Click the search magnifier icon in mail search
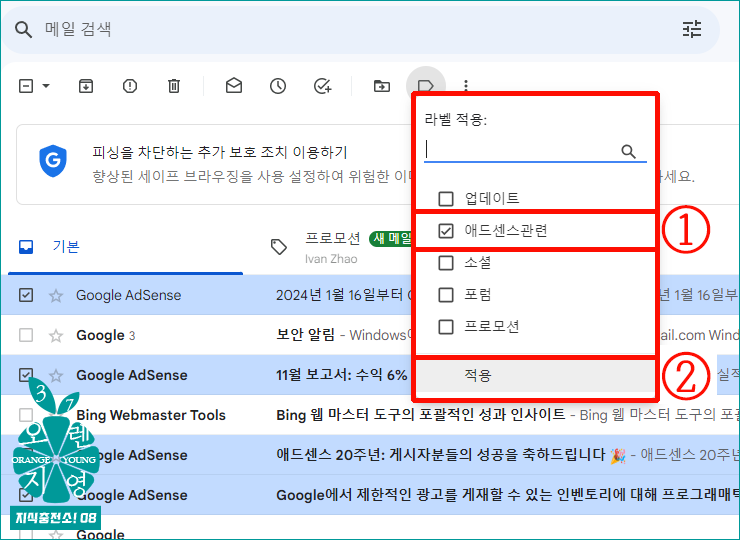Image resolution: width=740 pixels, height=540 pixels. tap(23, 30)
